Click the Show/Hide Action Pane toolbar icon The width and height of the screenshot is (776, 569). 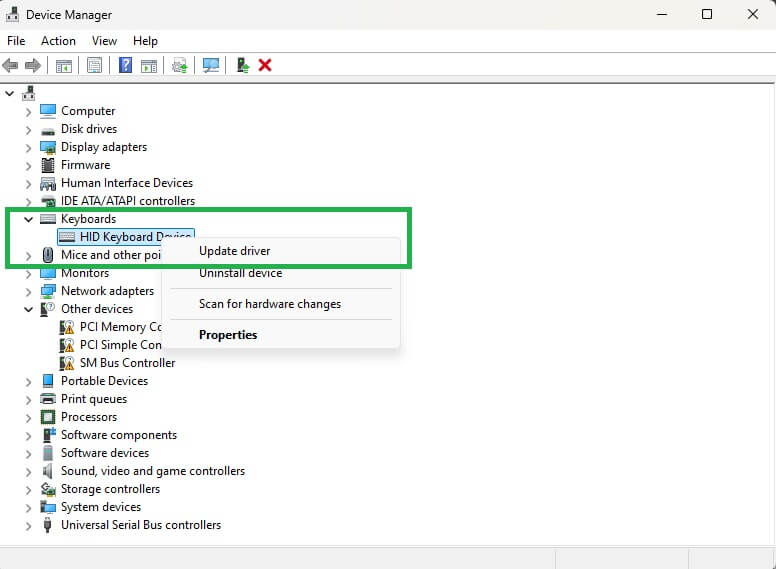click(x=149, y=65)
